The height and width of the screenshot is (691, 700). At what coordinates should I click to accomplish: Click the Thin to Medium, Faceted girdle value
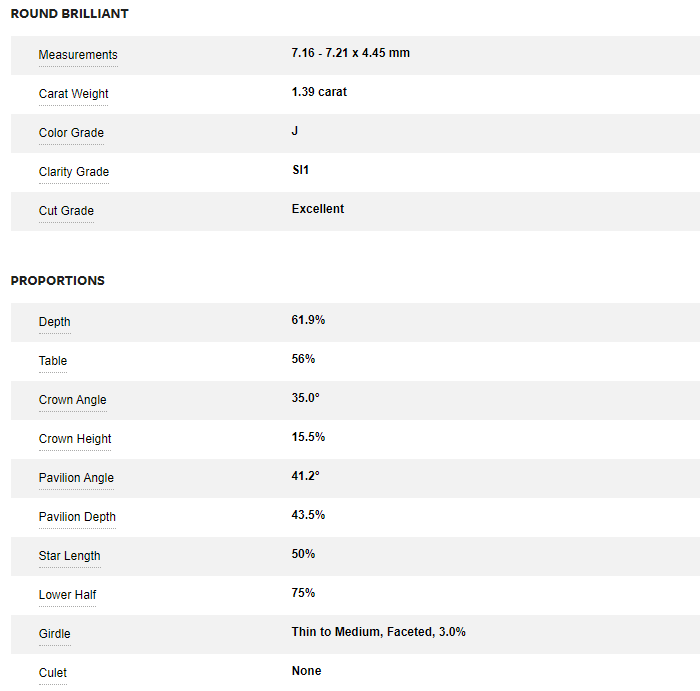point(378,632)
